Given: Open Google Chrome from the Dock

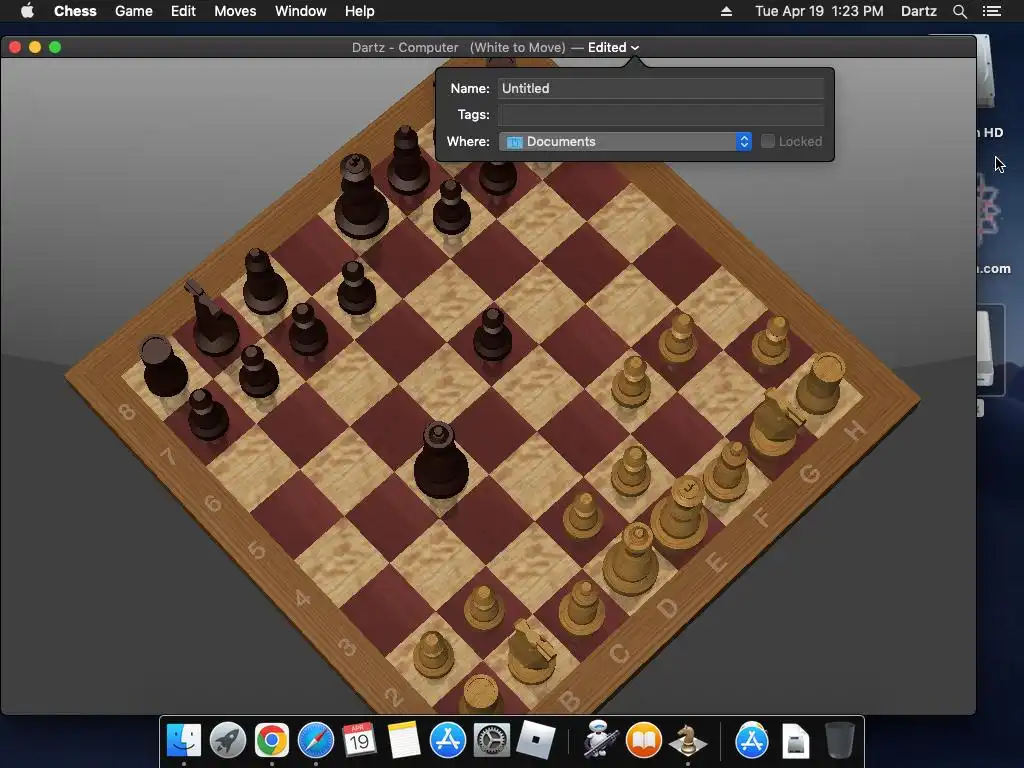Looking at the screenshot, I should [272, 741].
